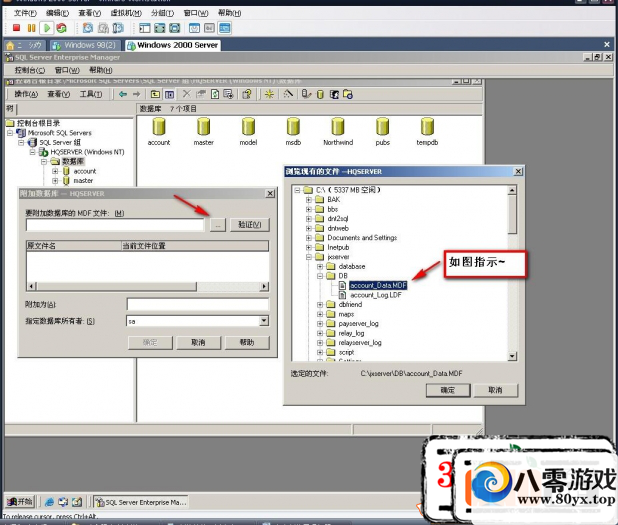Click 取消 in the browse files dialog
The height and width of the screenshot is (525, 618).
[x=495, y=390]
